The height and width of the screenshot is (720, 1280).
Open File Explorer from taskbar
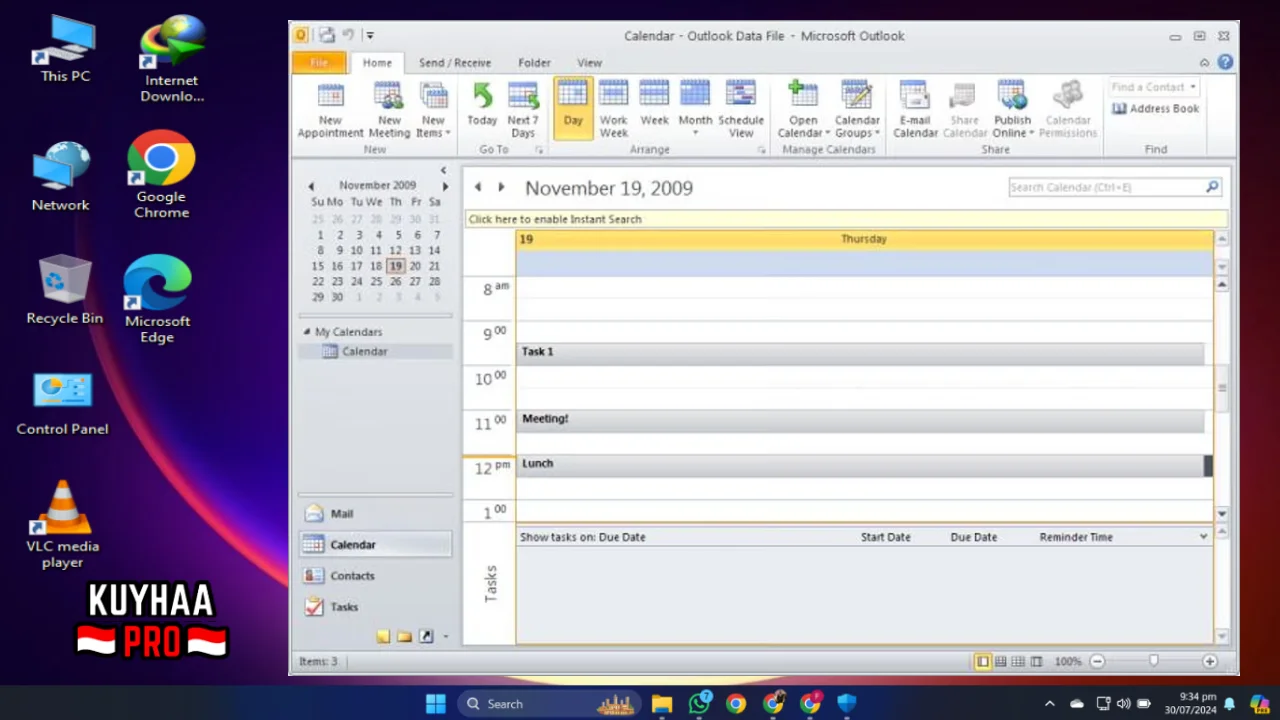[662, 704]
